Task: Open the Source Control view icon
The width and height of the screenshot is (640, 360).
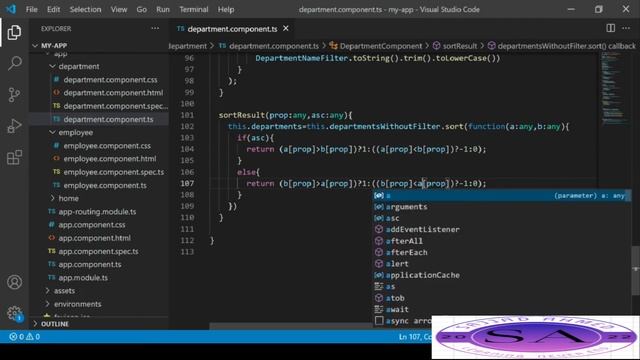Action: [14, 95]
